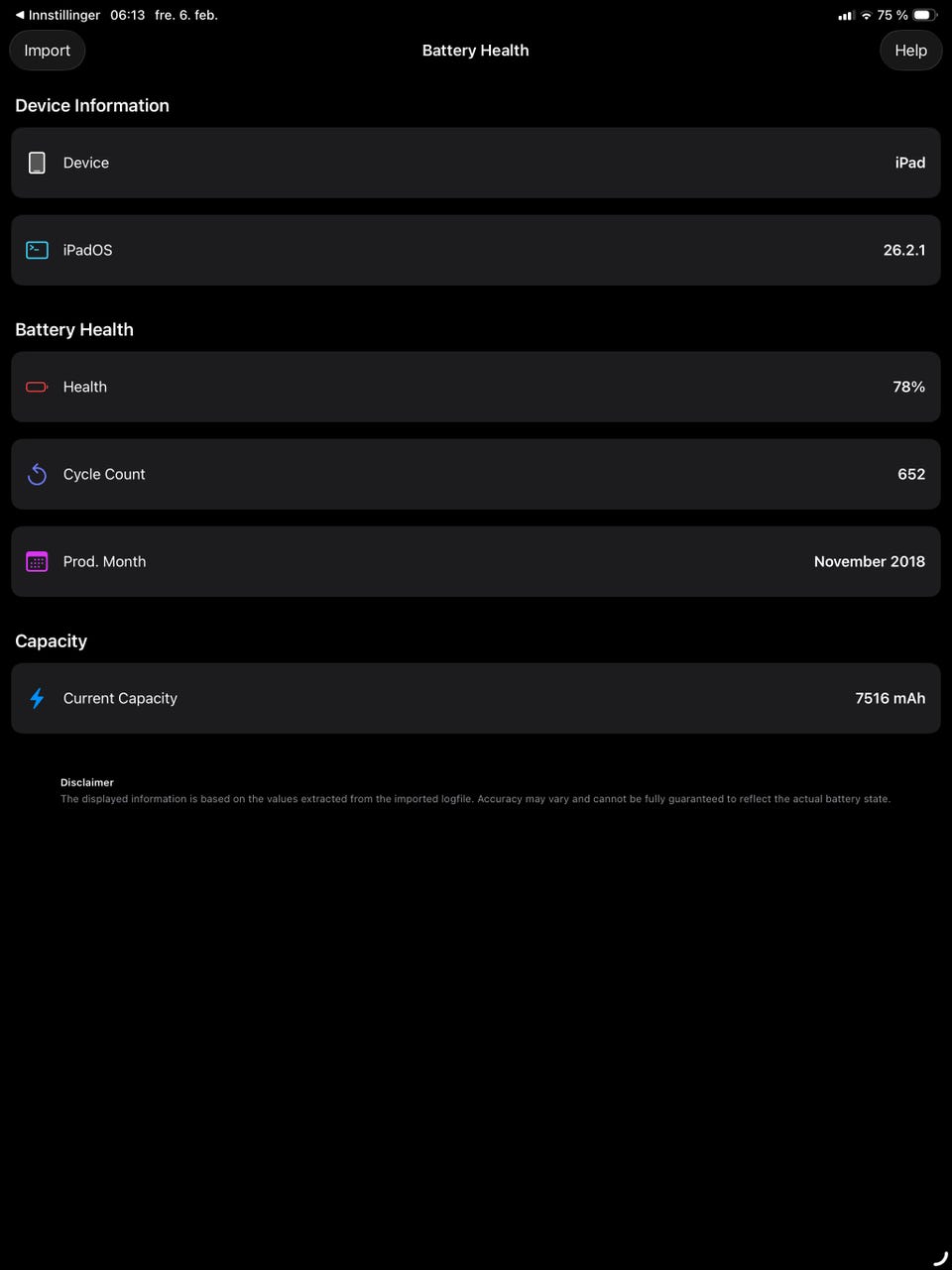
Task: Select the 26.2.1 version value
Action: pos(903,250)
